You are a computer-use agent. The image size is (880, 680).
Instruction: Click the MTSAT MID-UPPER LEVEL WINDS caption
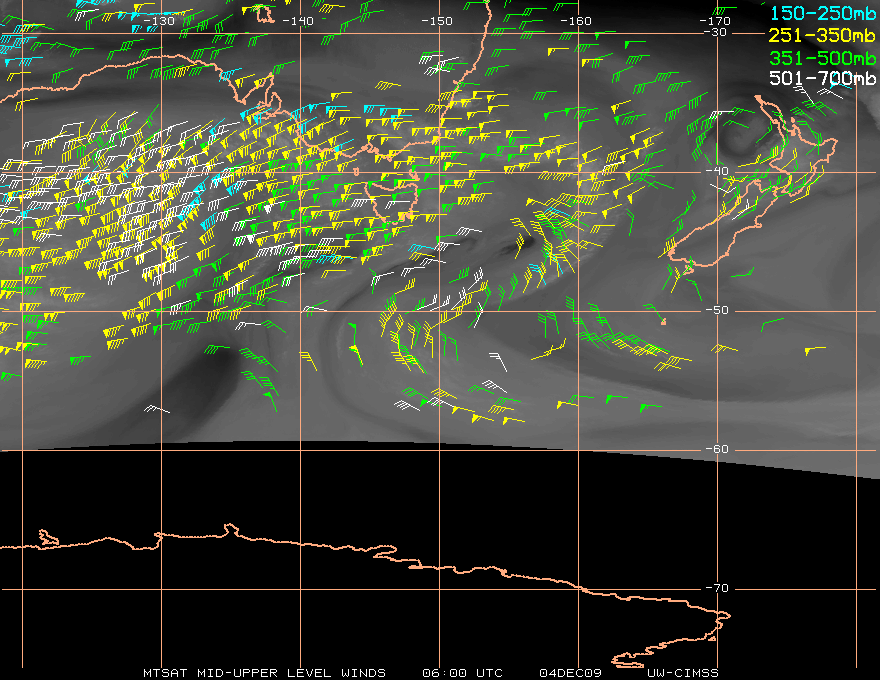coord(264,673)
